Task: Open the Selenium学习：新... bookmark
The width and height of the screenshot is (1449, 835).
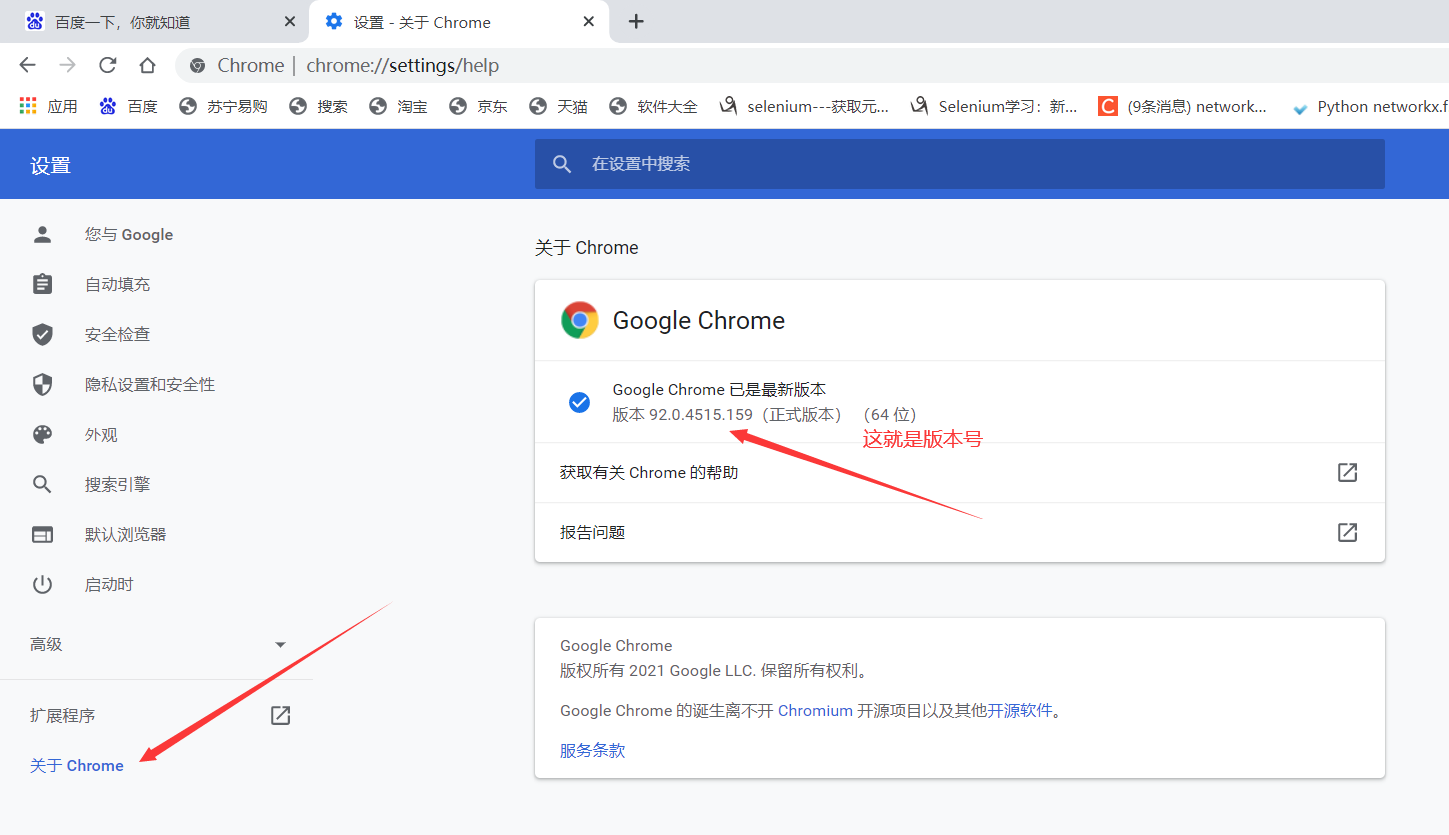Action: point(994,106)
